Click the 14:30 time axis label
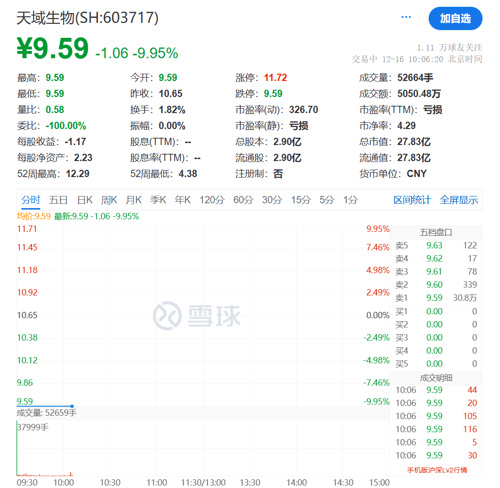Image resolution: width=500 pixels, height=488 pixels. tap(343, 483)
